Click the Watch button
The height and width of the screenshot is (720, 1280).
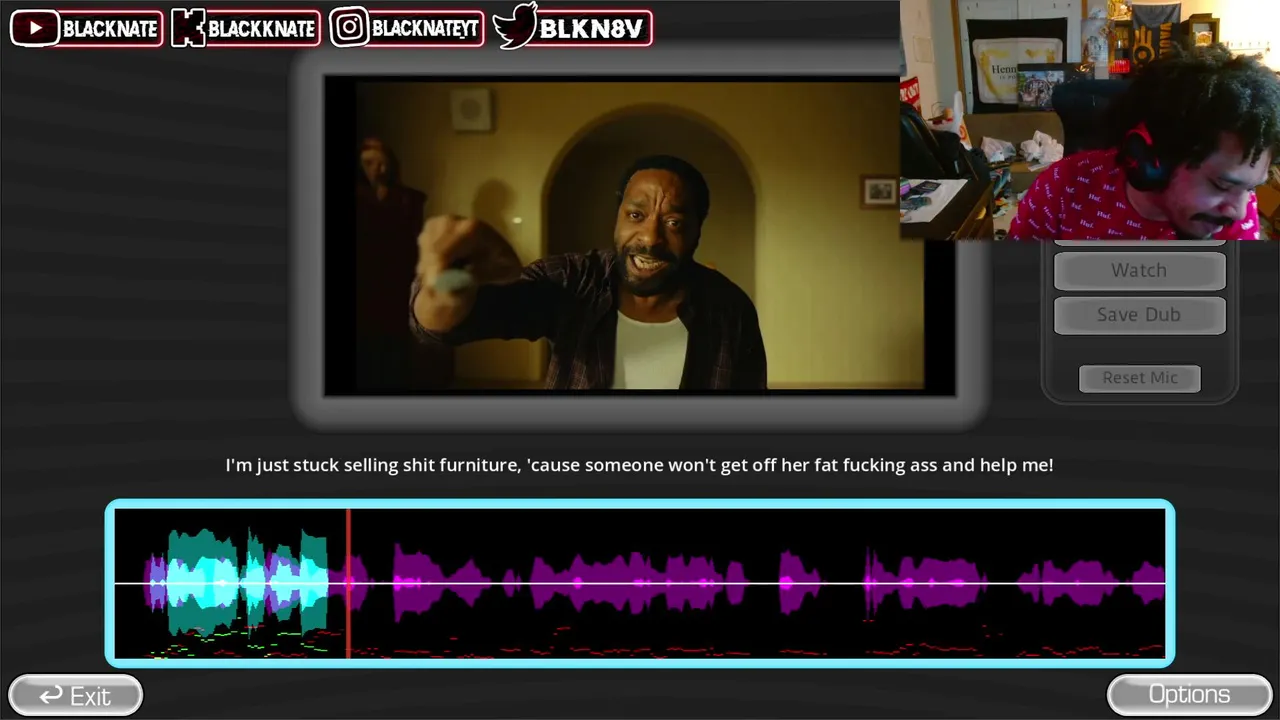click(1139, 271)
